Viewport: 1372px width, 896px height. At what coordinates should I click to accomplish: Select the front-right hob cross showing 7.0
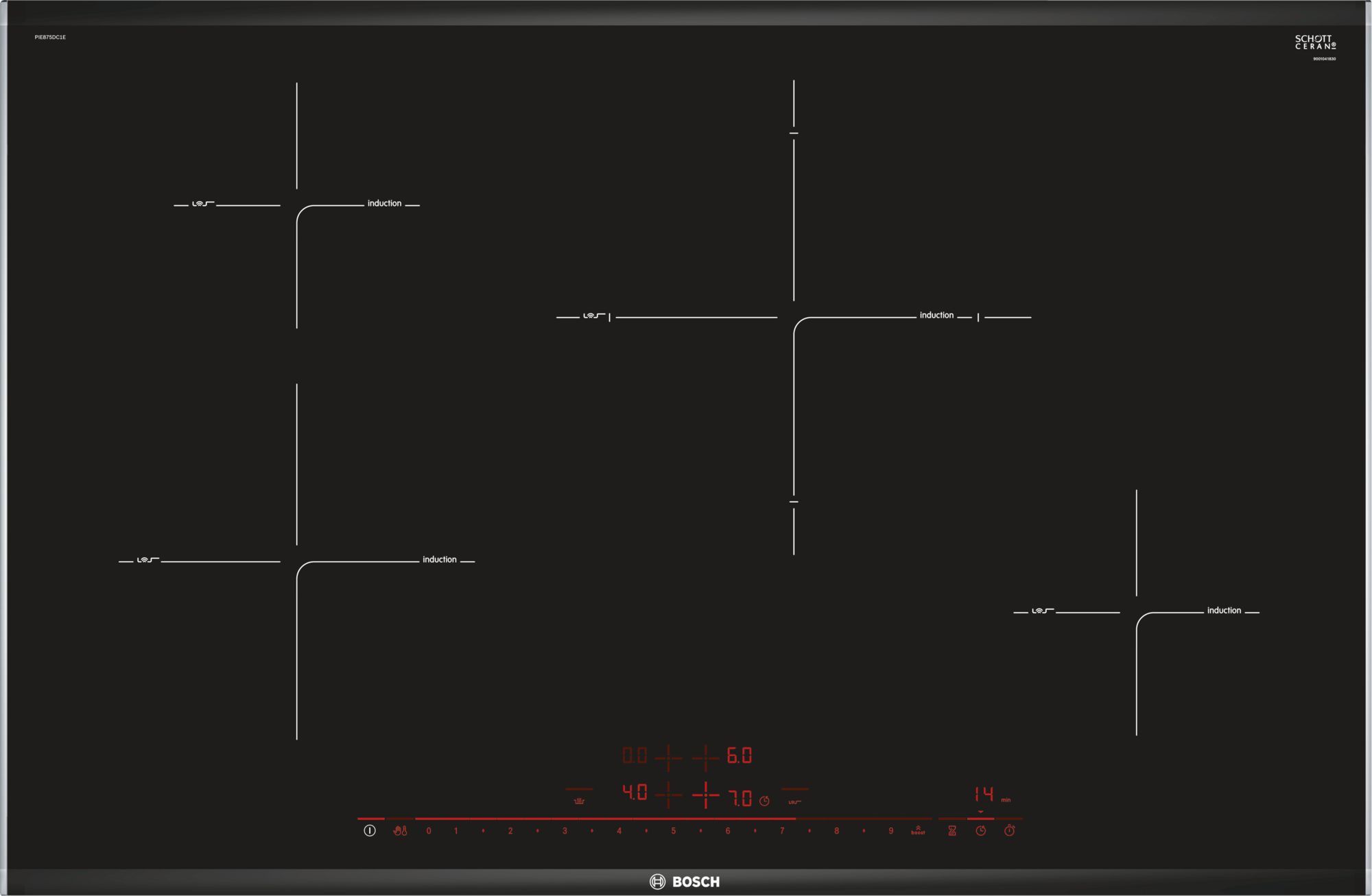tap(705, 795)
